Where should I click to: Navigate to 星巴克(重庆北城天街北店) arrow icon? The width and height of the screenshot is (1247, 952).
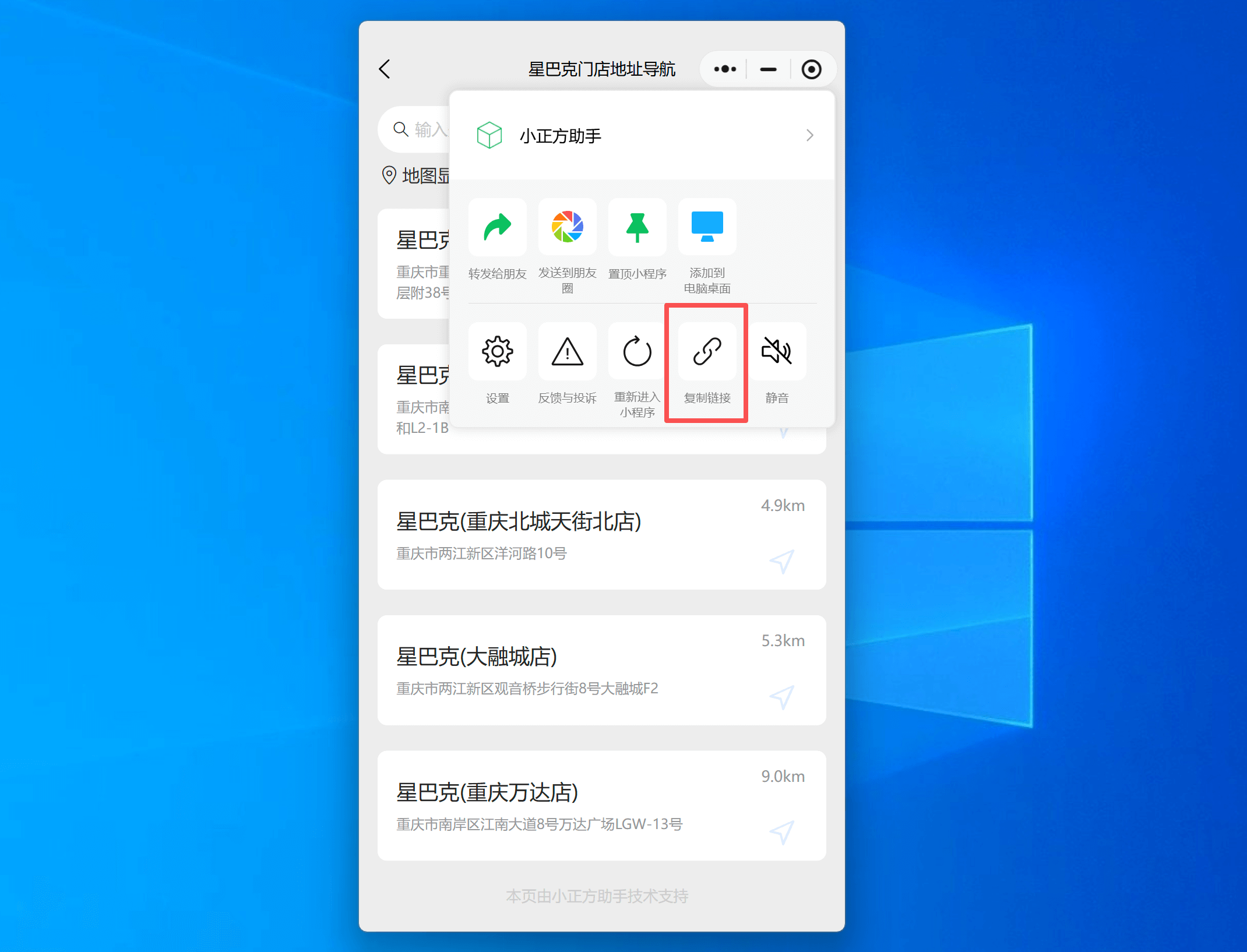pyautogui.click(x=781, y=562)
